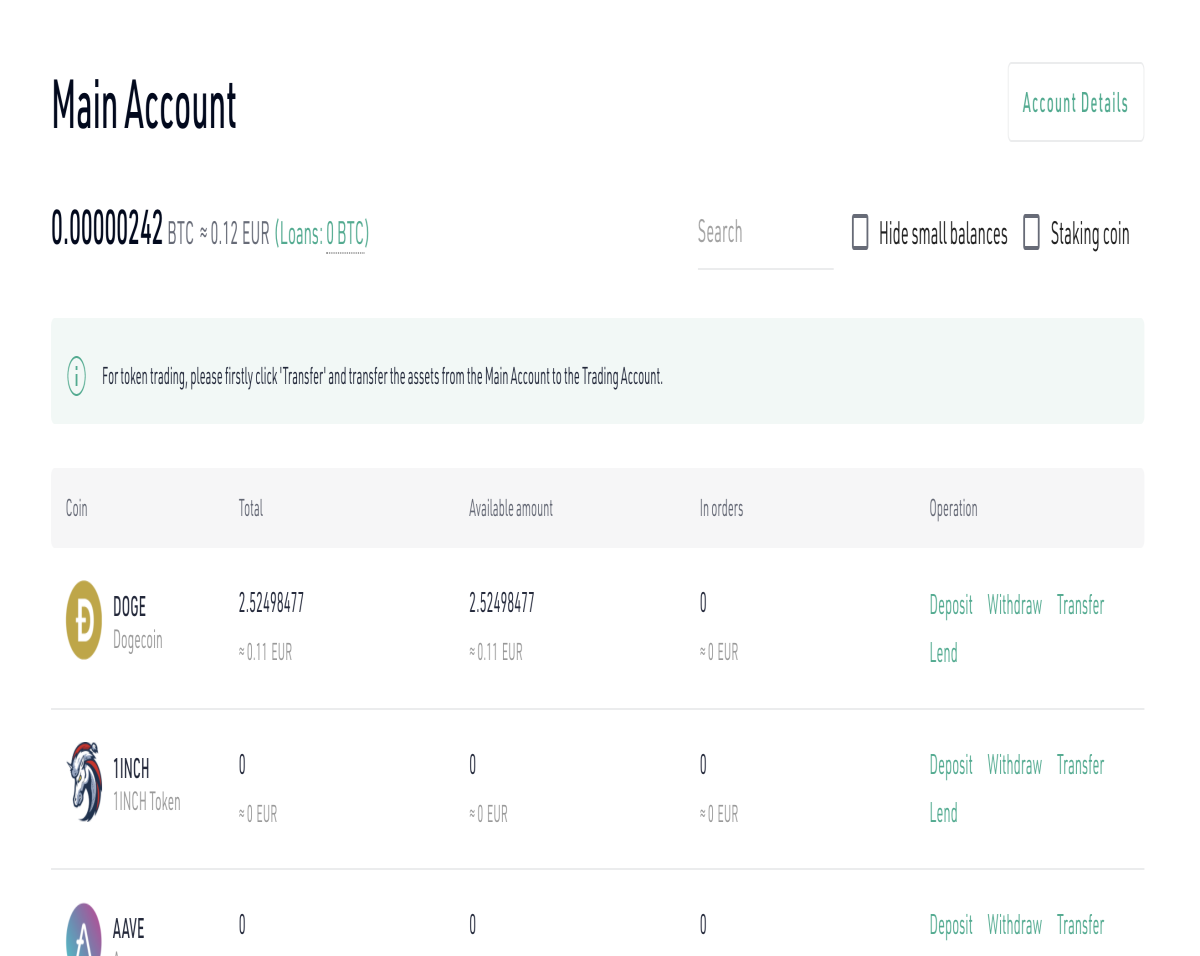Focus the Search coin field
The width and height of the screenshot is (1200, 956).
[x=765, y=234]
